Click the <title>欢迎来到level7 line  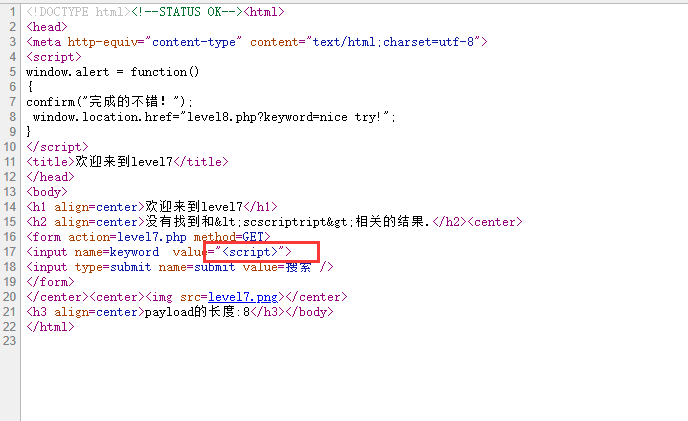(x=127, y=162)
